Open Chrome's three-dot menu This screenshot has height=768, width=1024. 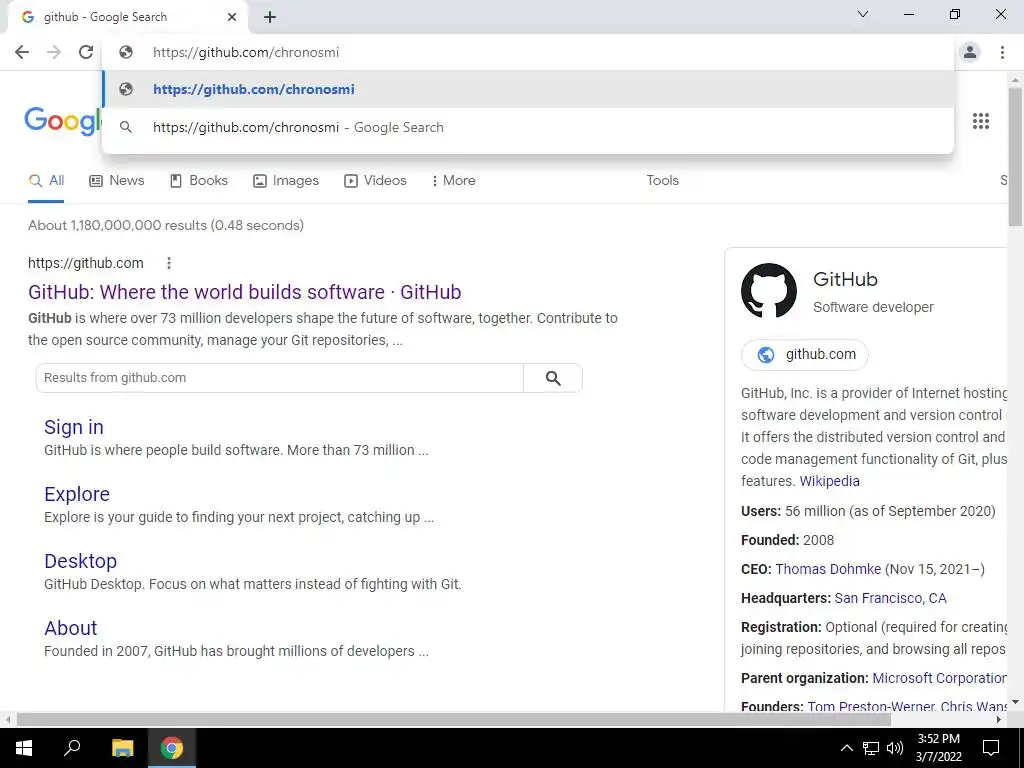[1002, 52]
